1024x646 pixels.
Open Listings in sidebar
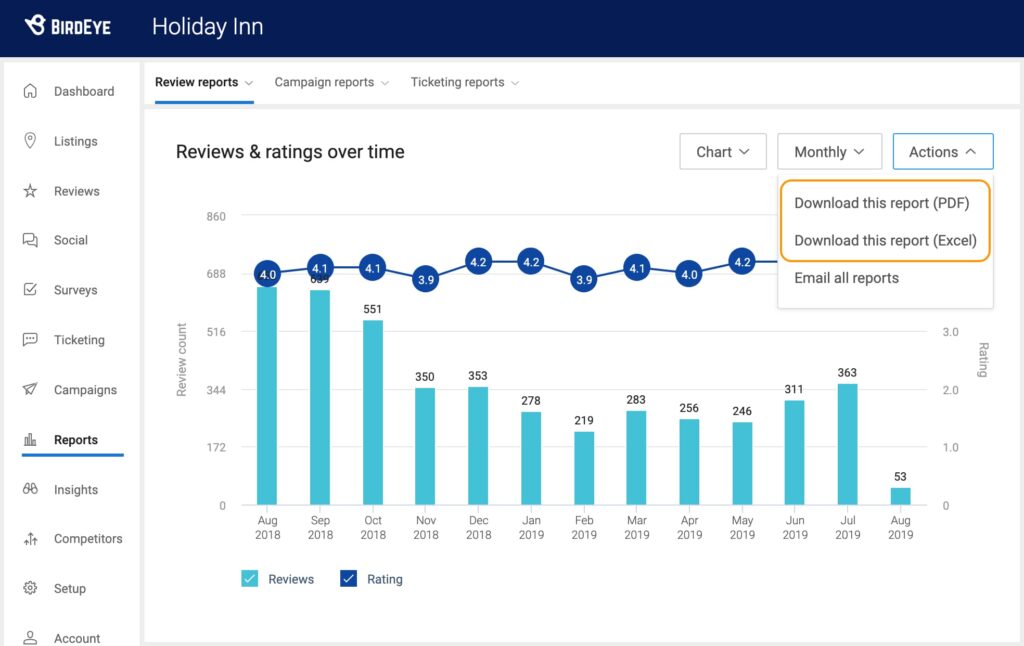(76, 141)
